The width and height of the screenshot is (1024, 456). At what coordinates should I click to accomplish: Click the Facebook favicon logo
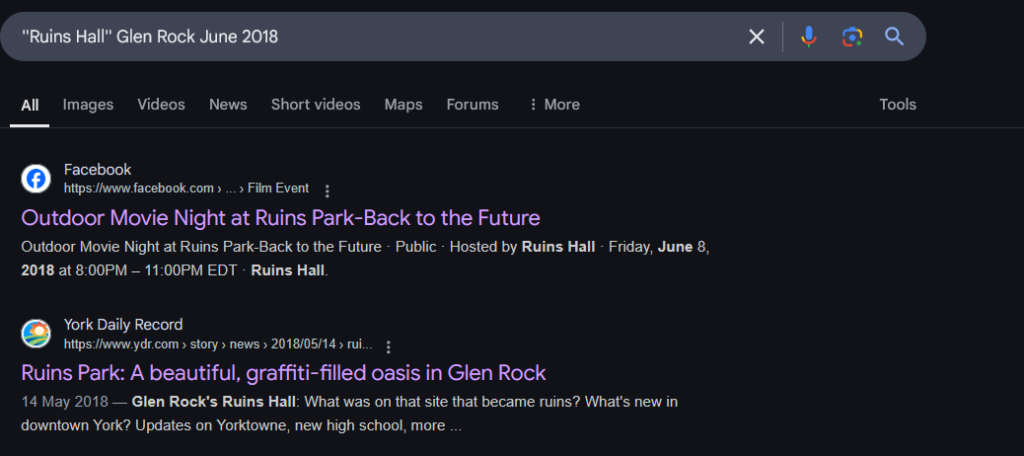[x=36, y=179]
